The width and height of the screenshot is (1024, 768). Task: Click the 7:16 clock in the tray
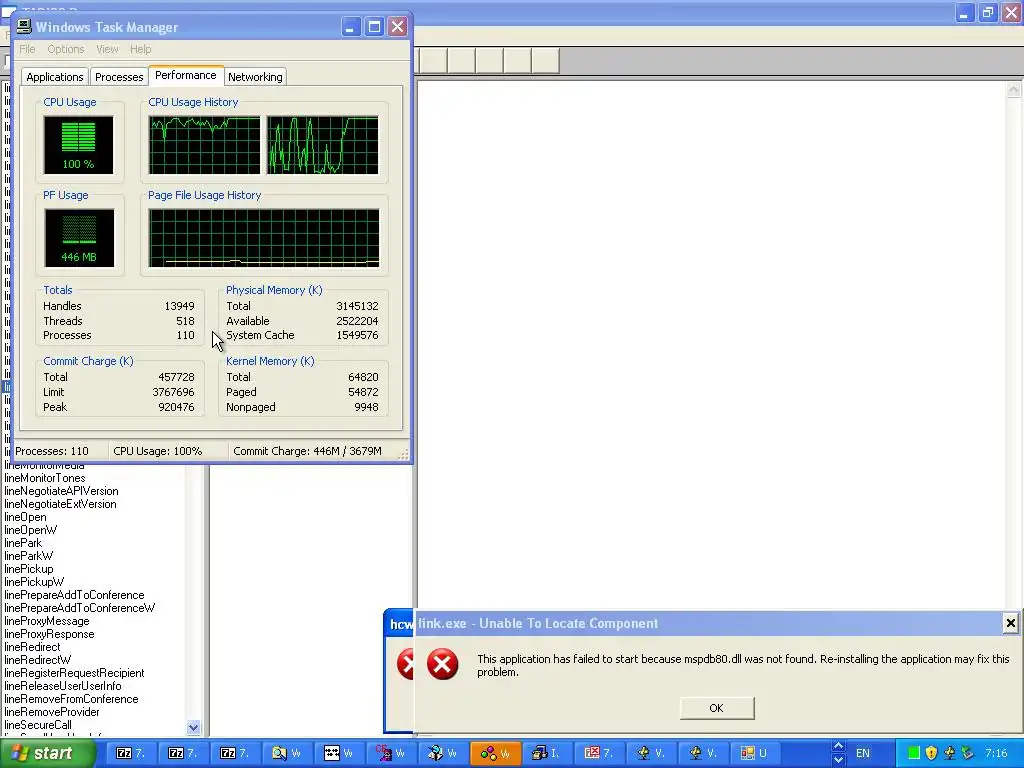(996, 753)
